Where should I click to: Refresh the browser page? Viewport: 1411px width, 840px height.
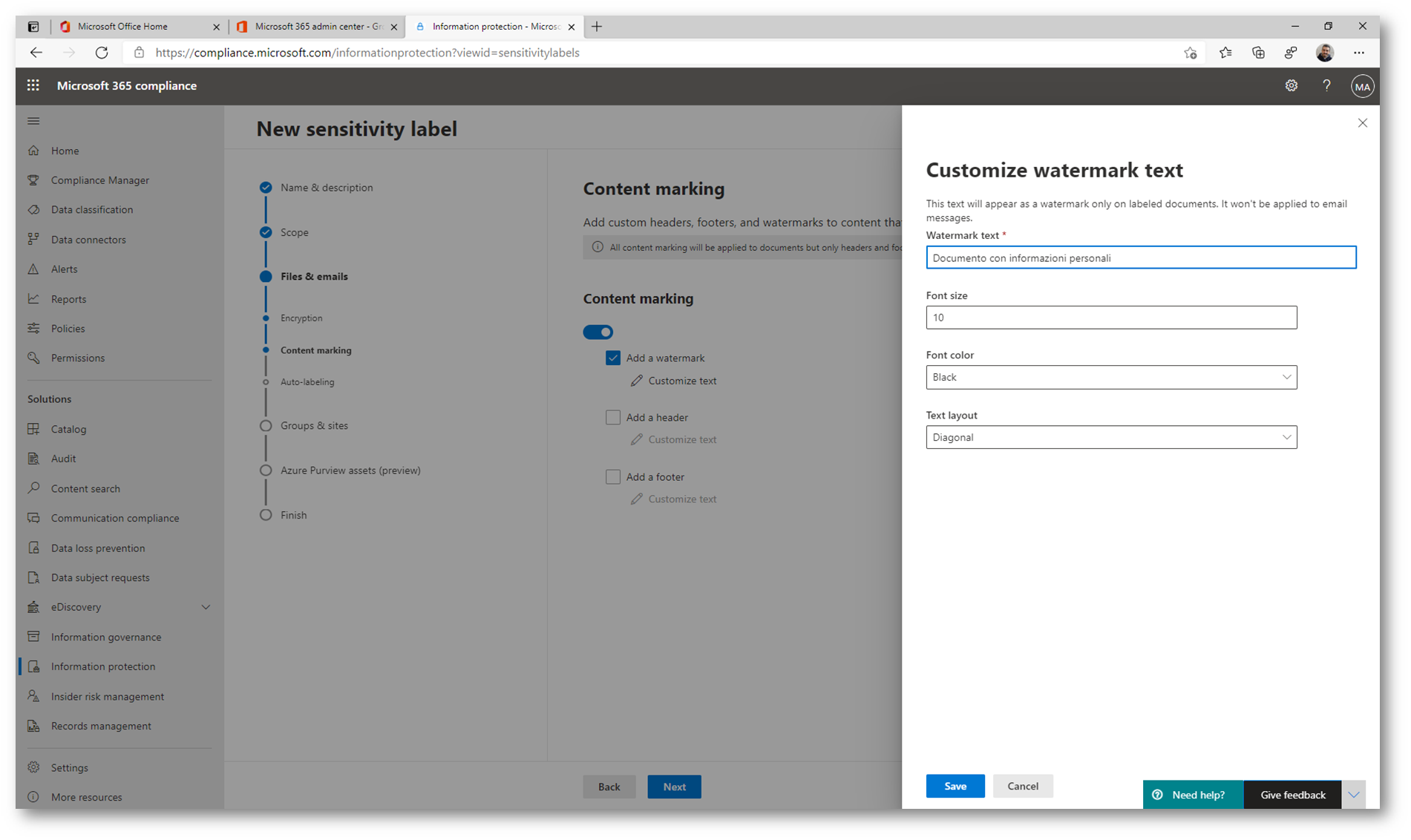coord(102,53)
